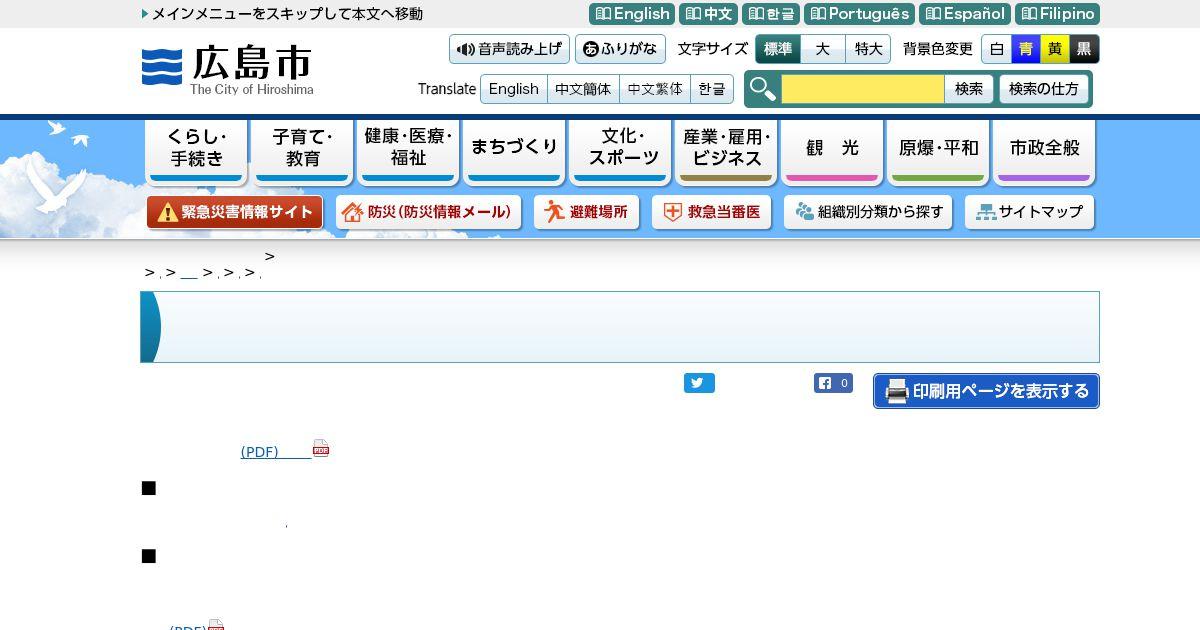This screenshot has height=630, width=1200.
Task: Open the 文化・スポーツ menu
Action: [x=620, y=151]
